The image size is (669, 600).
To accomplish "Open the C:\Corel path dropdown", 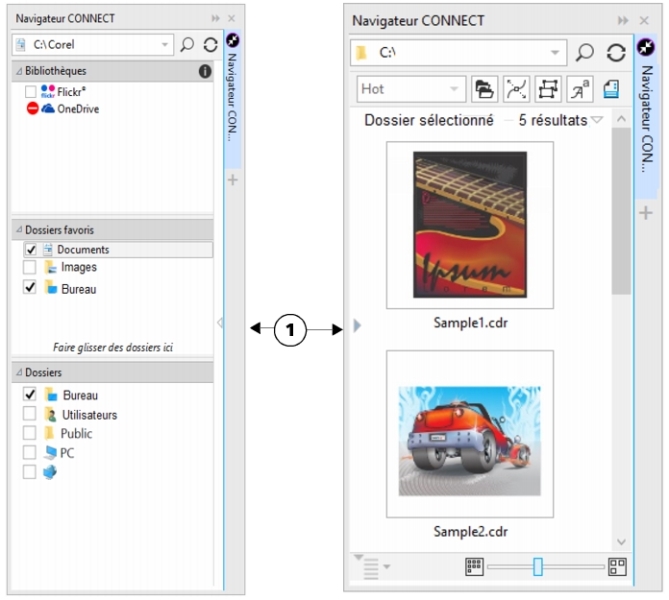I will click(x=165, y=45).
